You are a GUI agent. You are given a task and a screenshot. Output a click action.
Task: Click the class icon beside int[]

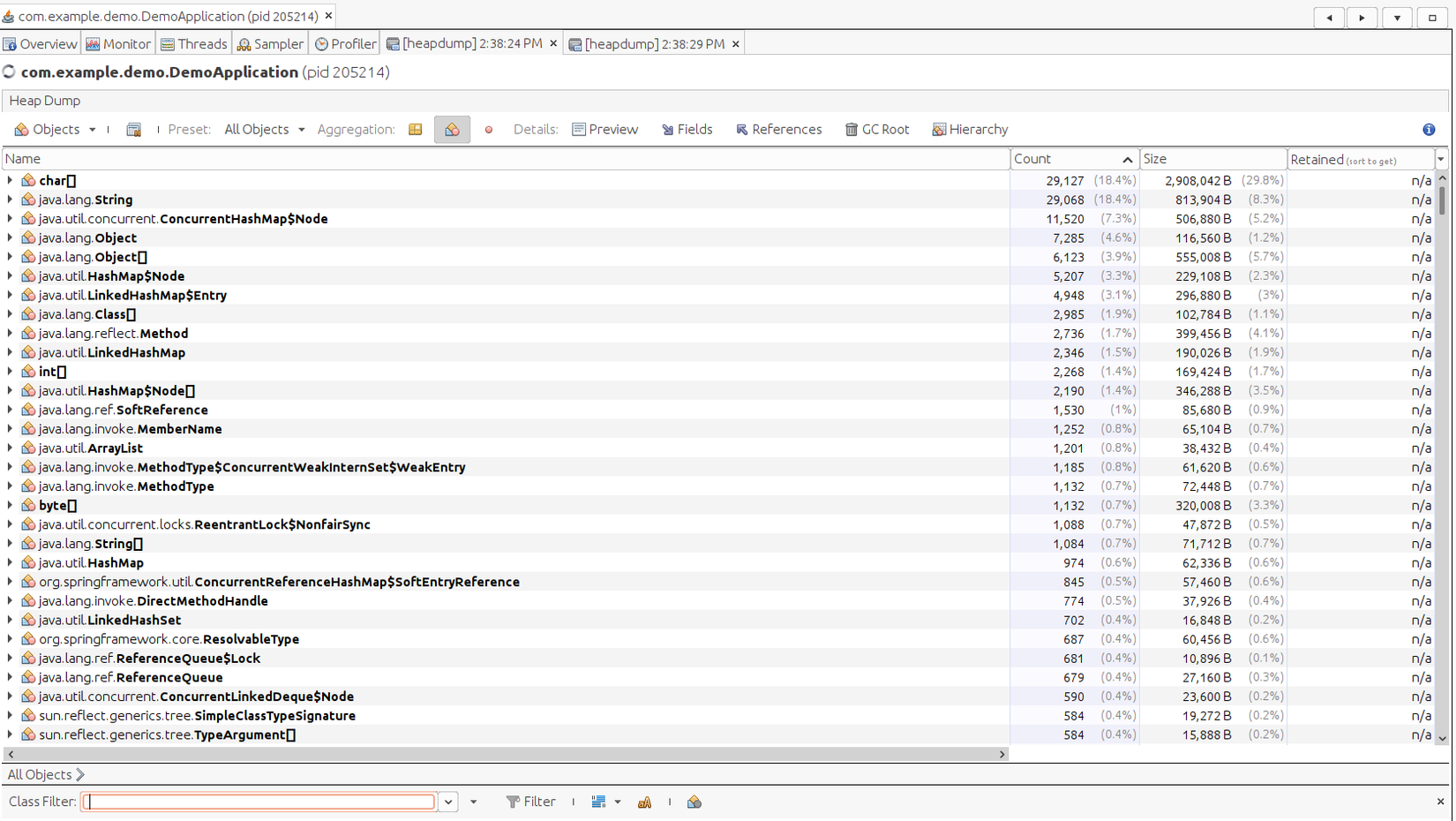coord(28,372)
